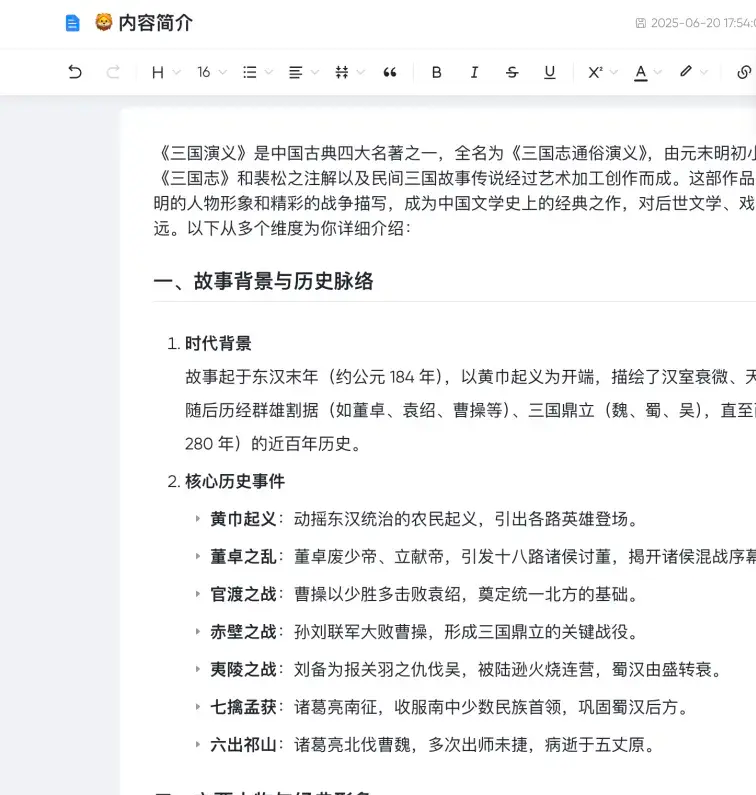Click the text 巩固蜀汉后方
This screenshot has height=795, width=756.
[x=628, y=707]
